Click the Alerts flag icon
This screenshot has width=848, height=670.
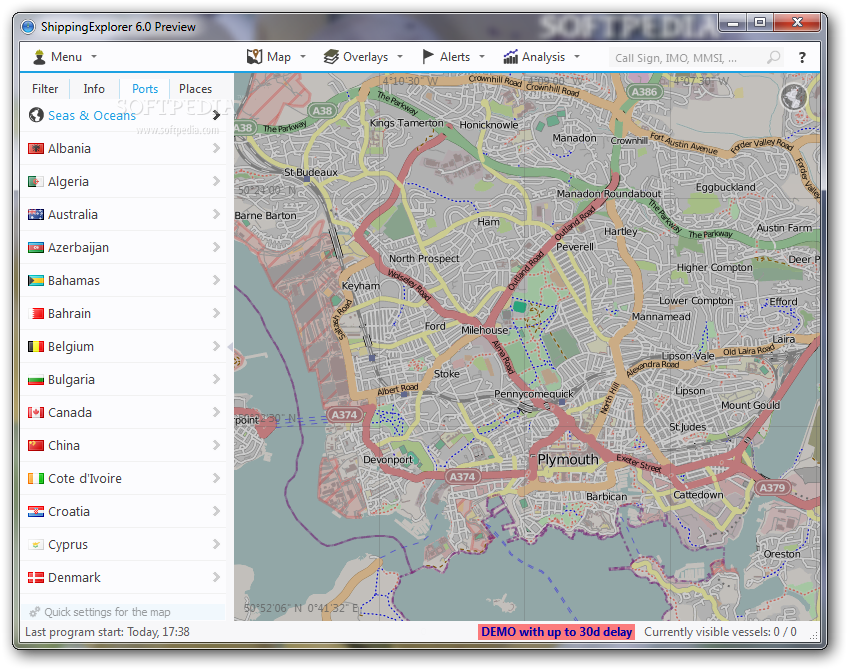coord(428,57)
